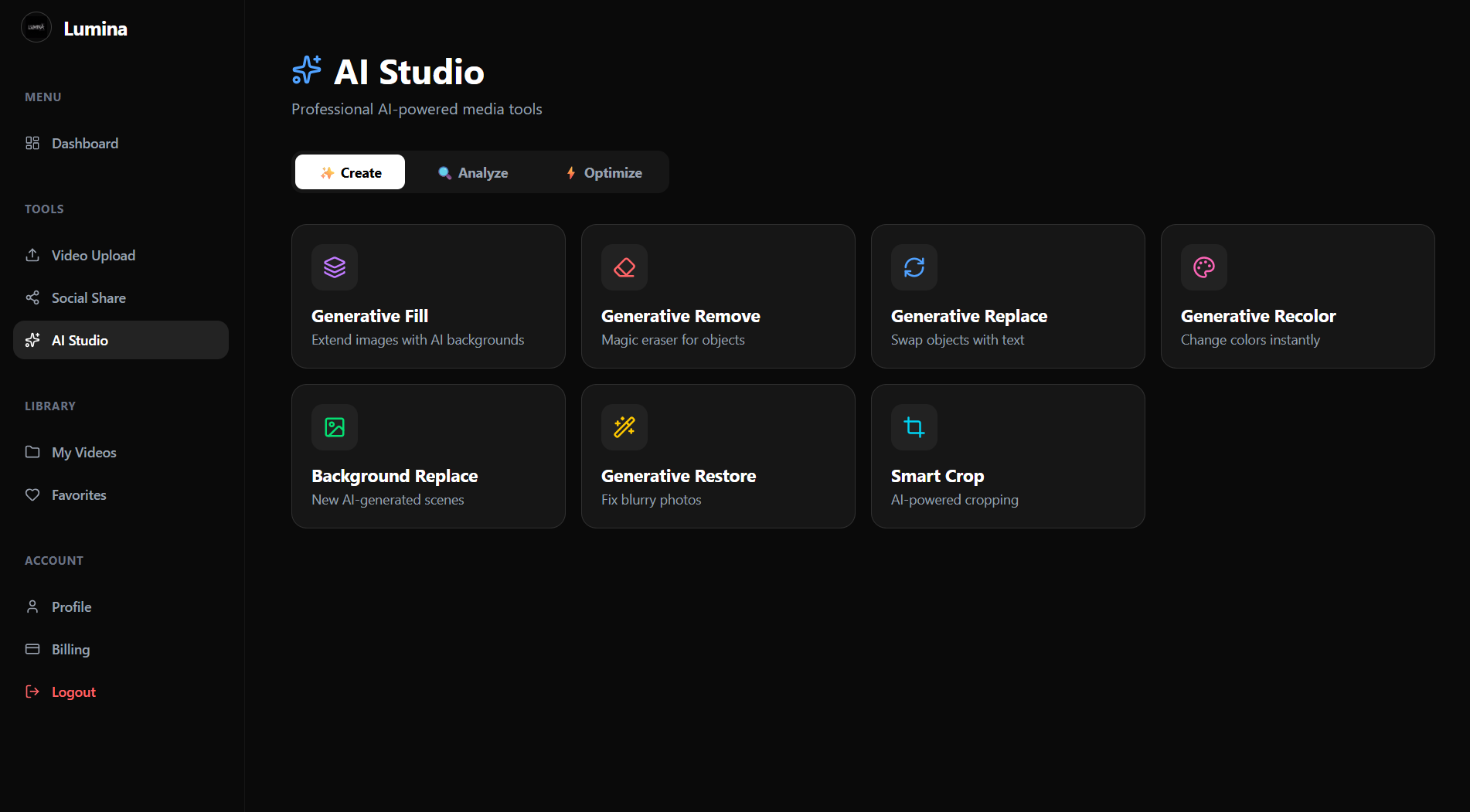
Task: Open the Billing card icon
Action: pyautogui.click(x=32, y=649)
